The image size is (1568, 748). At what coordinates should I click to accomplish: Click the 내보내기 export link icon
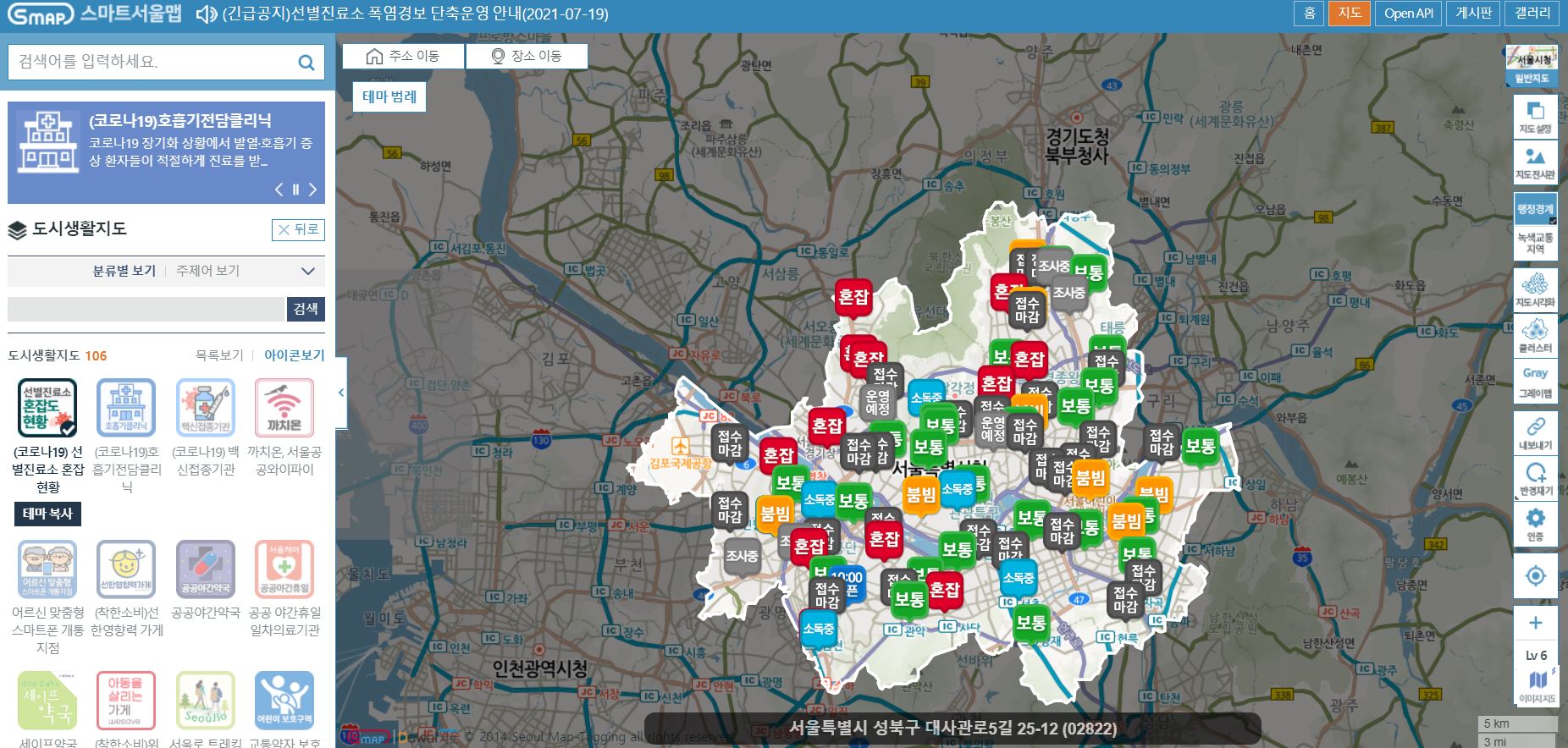pyautogui.click(x=1535, y=433)
